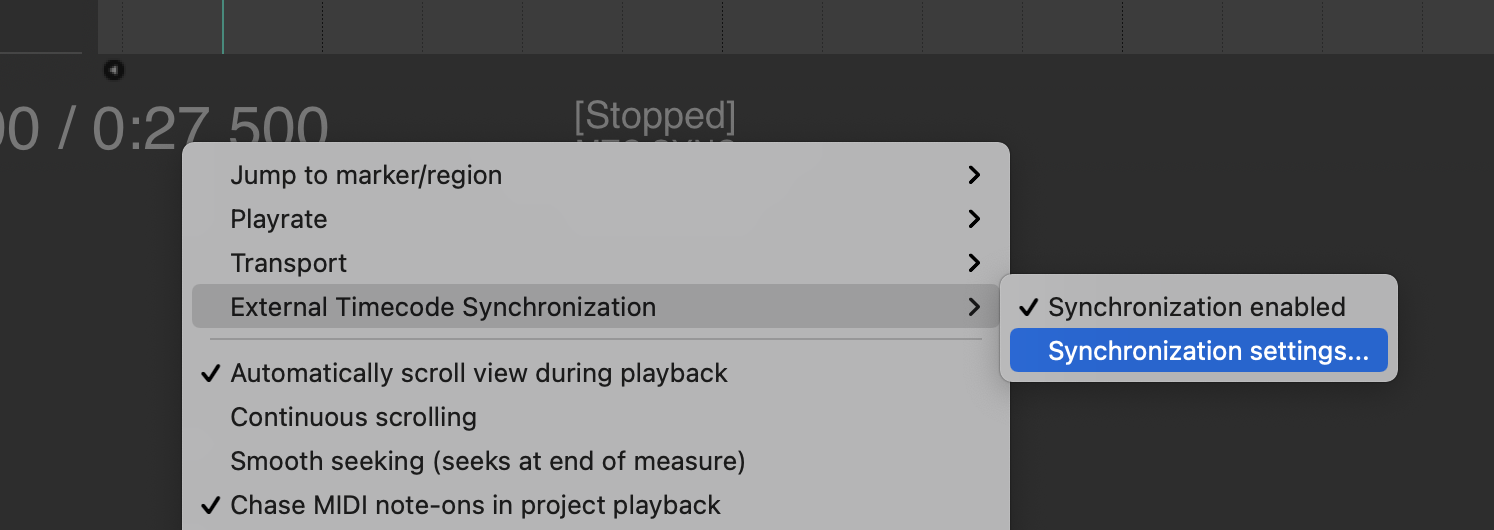Click the submenu arrow next to Playrate
This screenshot has width=1494, height=530.
974,219
